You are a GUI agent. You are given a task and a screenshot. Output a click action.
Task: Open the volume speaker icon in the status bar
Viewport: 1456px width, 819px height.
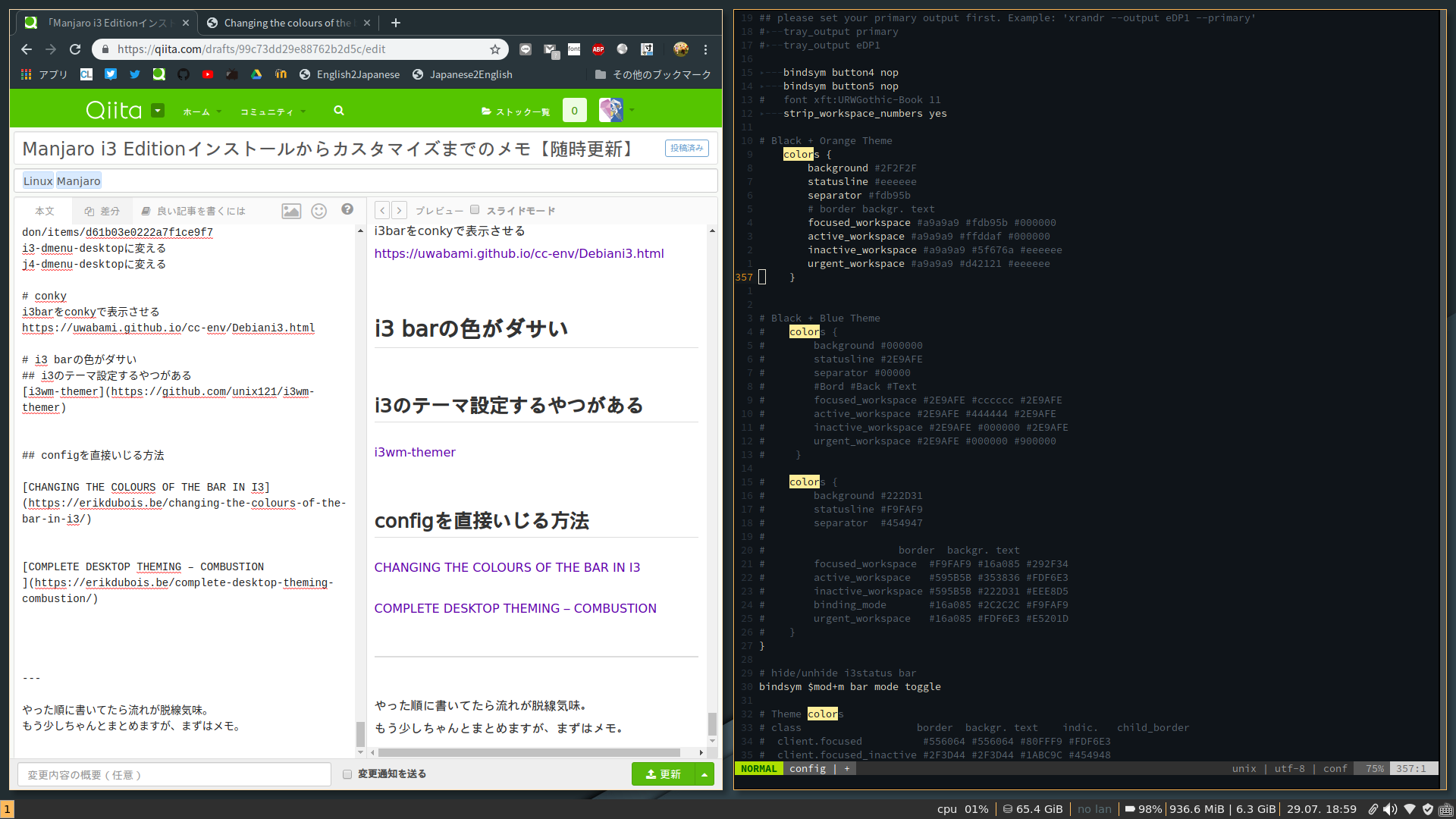pyautogui.click(x=1391, y=808)
